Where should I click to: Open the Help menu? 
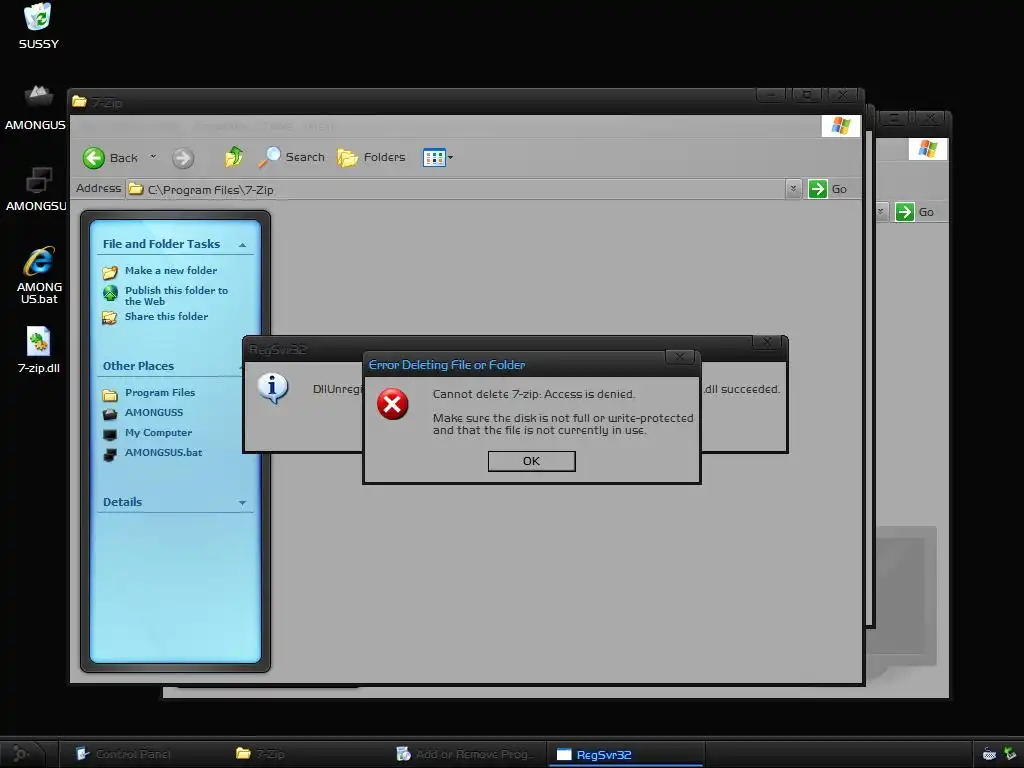pyautogui.click(x=319, y=126)
